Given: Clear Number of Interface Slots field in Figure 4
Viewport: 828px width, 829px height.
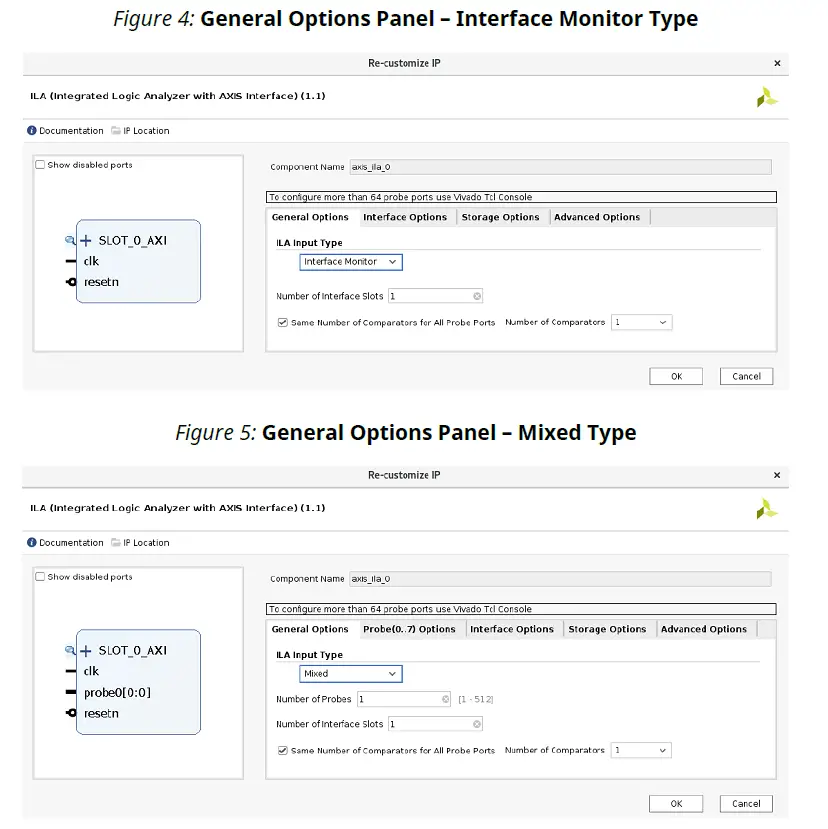Looking at the screenshot, I should (477, 296).
